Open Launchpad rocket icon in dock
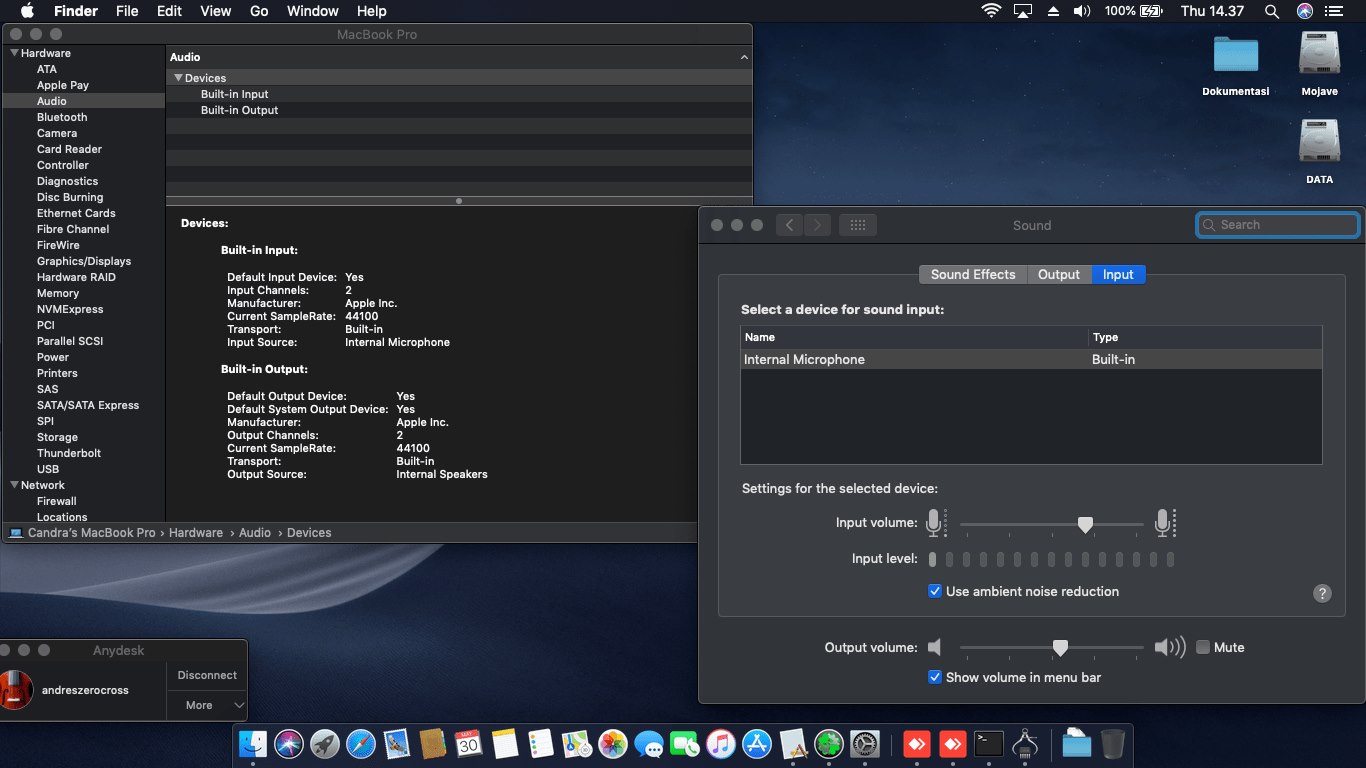 pos(325,743)
